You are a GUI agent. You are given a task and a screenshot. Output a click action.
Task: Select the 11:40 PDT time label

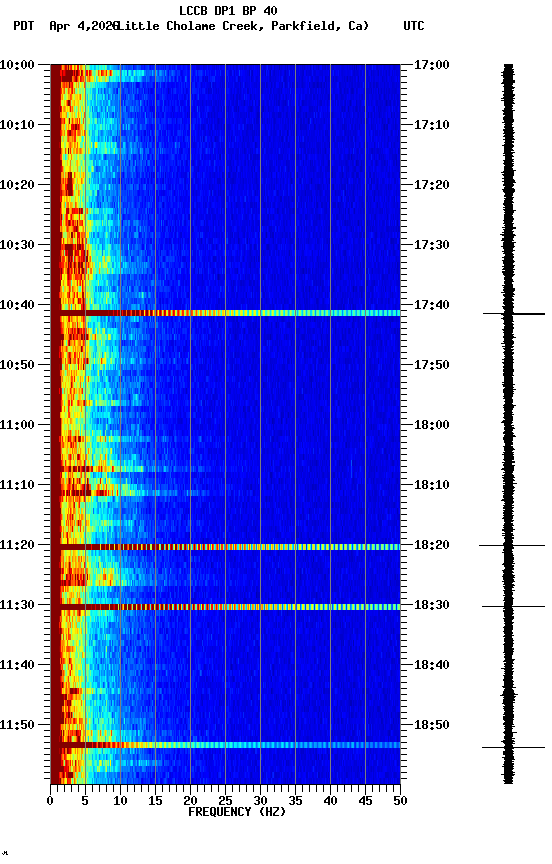tap(17, 666)
